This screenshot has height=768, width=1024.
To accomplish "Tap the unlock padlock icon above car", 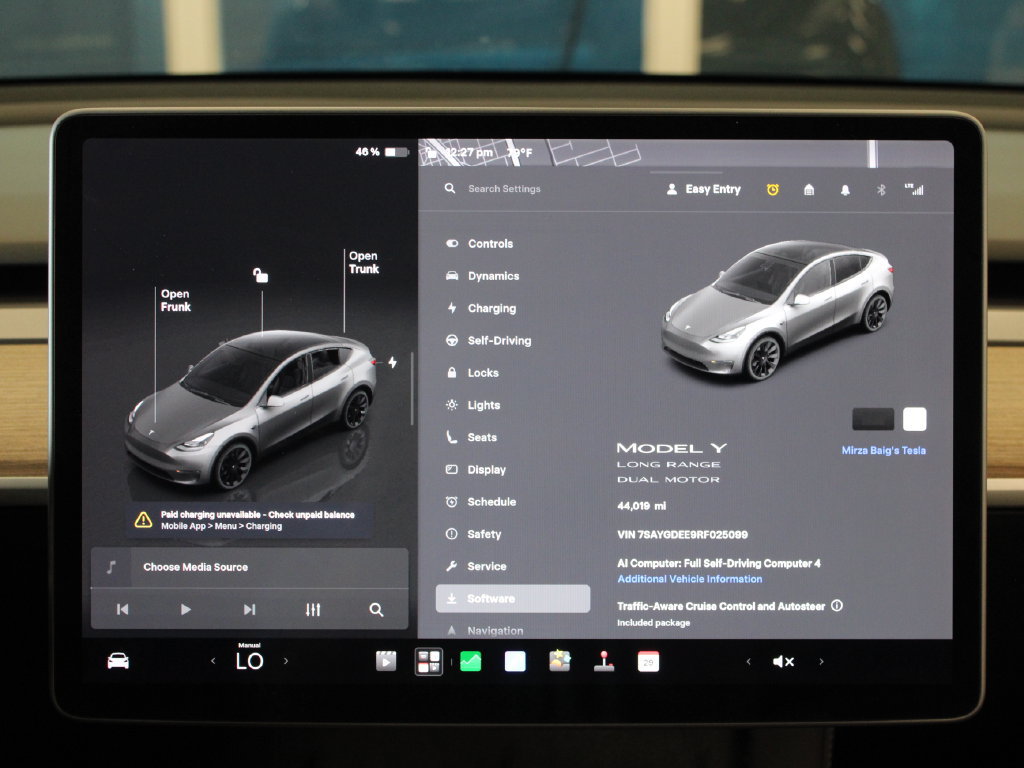I will pyautogui.click(x=261, y=275).
